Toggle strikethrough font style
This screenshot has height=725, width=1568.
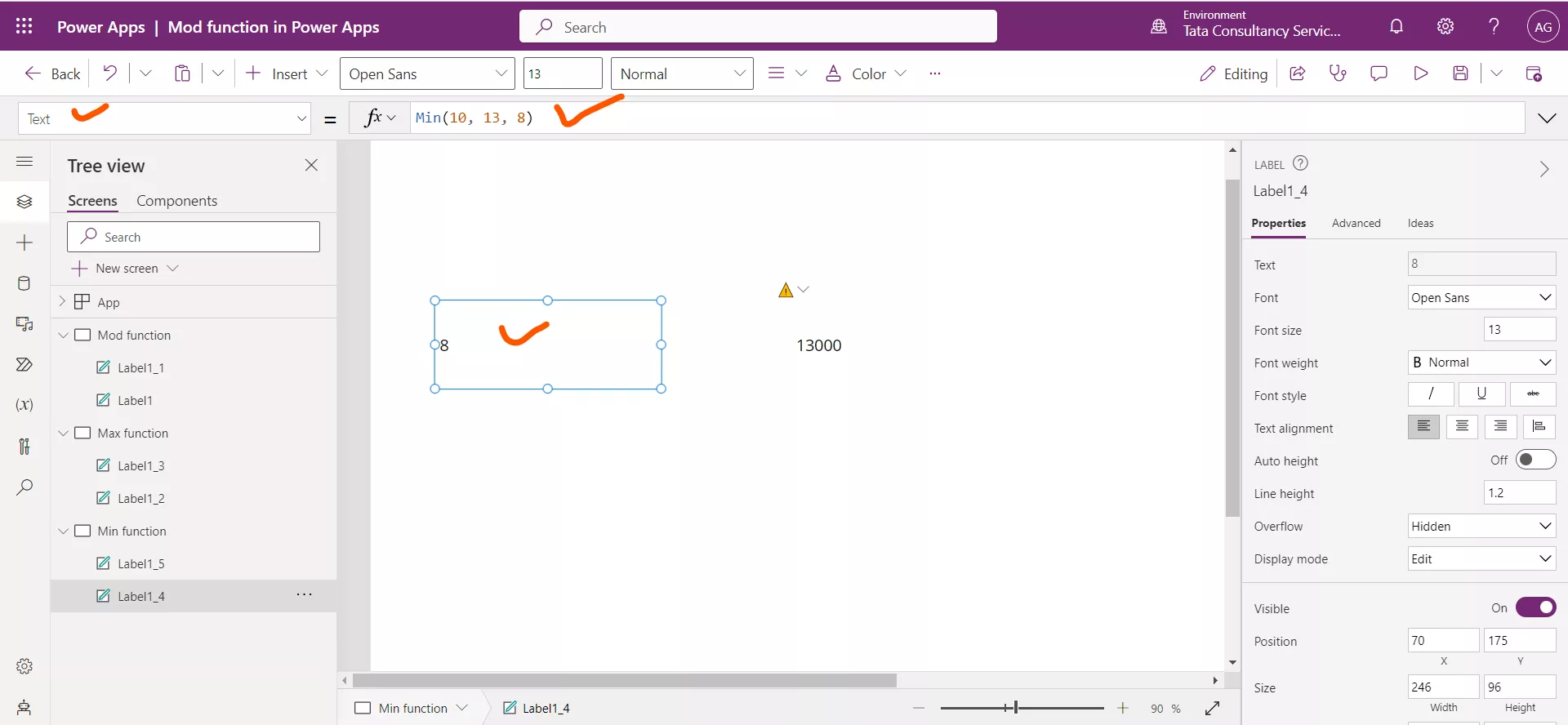[x=1533, y=394]
